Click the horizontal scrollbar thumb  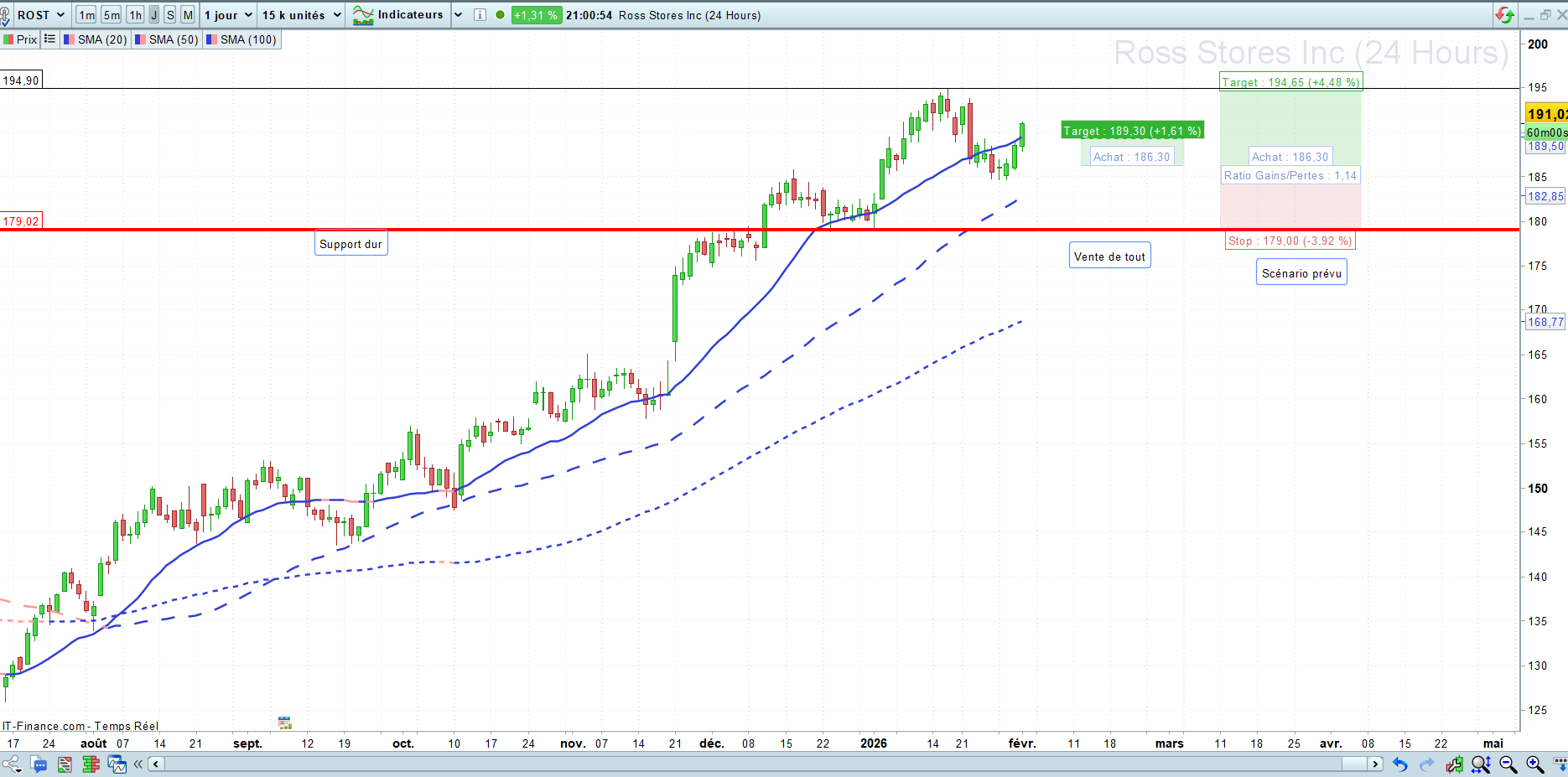point(1354,764)
